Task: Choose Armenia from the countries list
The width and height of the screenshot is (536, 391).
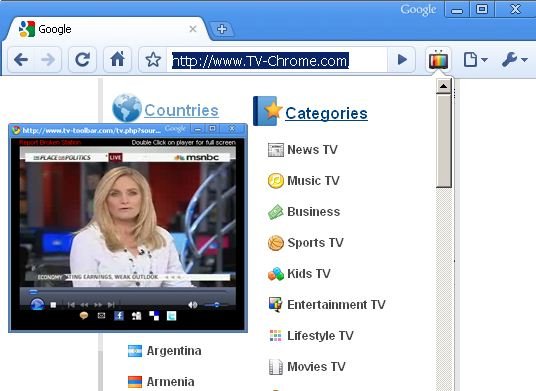Action: [170, 382]
